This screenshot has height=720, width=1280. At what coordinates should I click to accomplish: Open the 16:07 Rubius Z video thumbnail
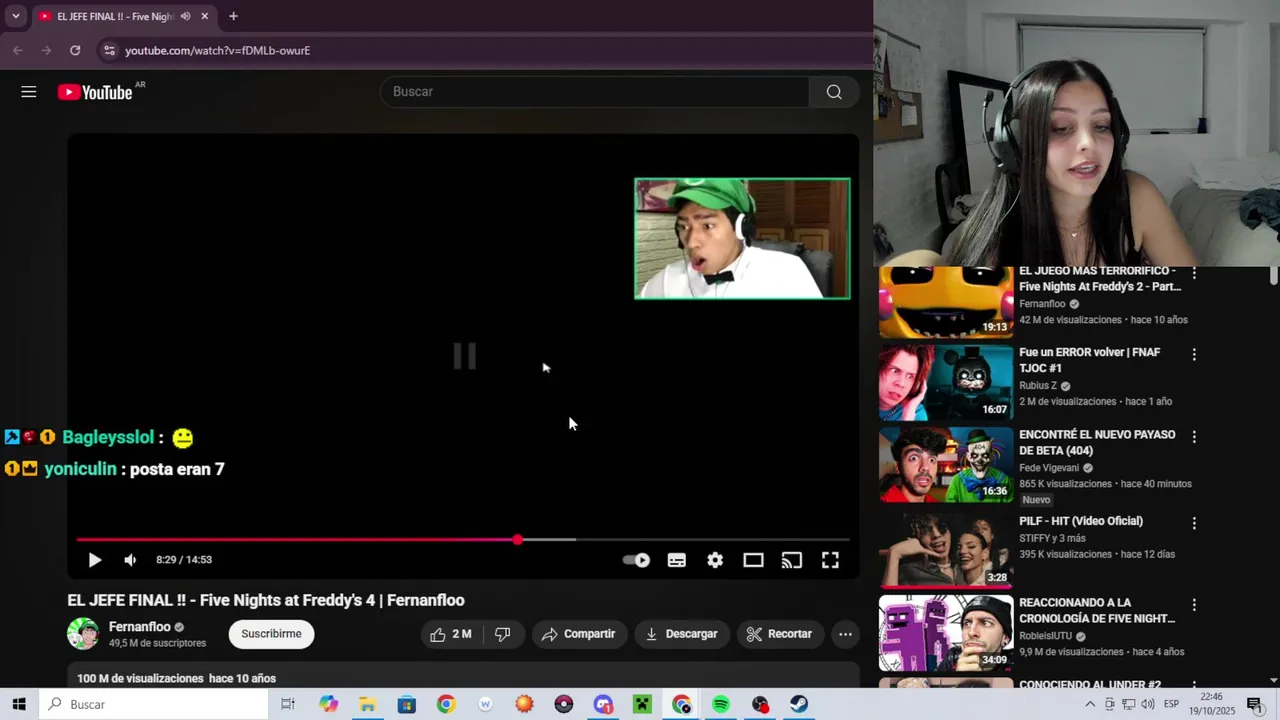click(946, 382)
